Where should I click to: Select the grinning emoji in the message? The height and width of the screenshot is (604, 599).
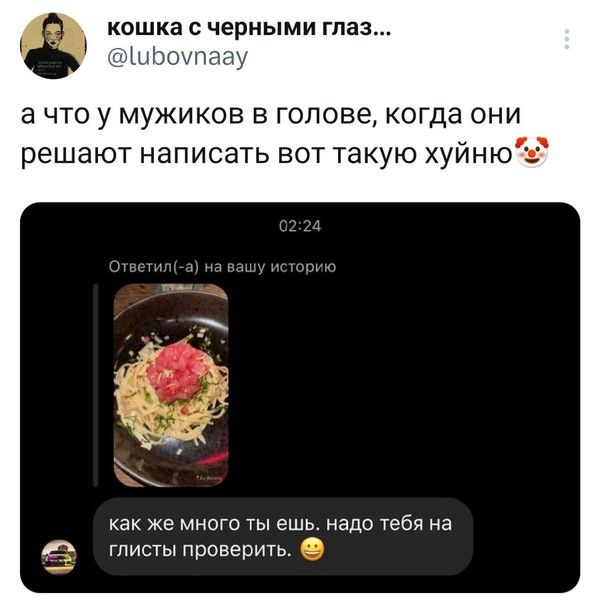312,550
